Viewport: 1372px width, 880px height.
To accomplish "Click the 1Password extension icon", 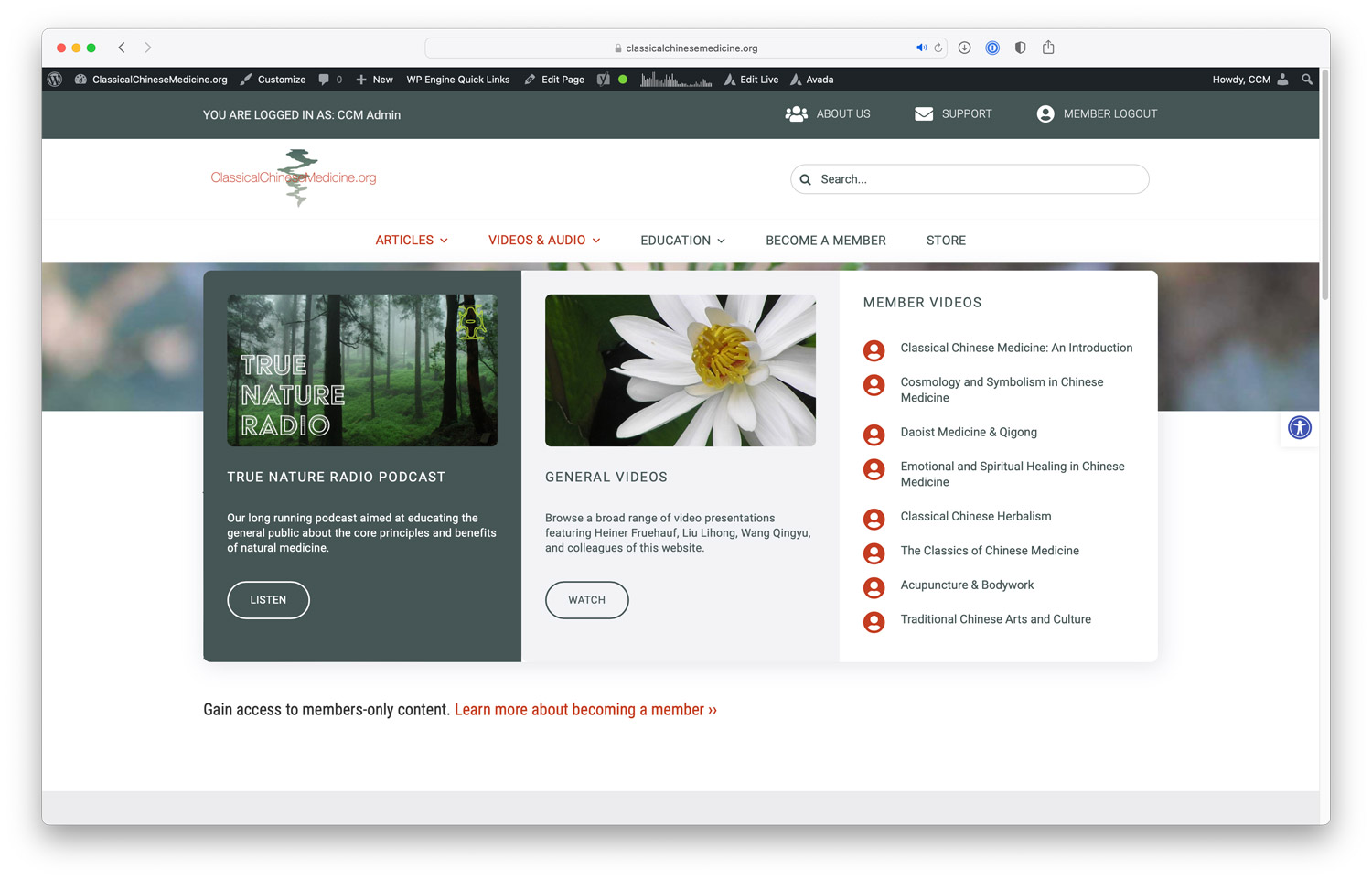I will [x=992, y=48].
